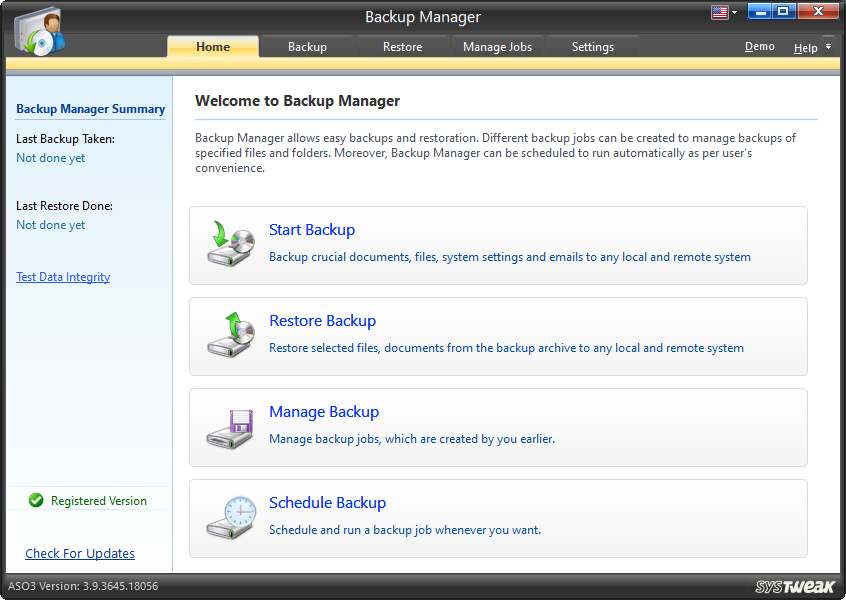Image resolution: width=846 pixels, height=600 pixels.
Task: Expand the Help menu arrow
Action: coord(828,47)
